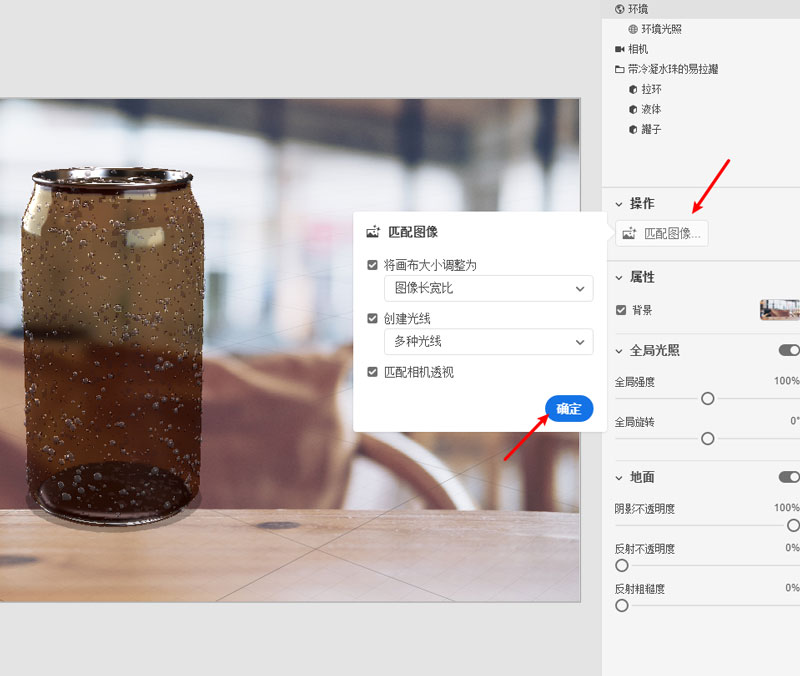
Task: Open the 多种光线 dropdown
Action: (x=488, y=342)
